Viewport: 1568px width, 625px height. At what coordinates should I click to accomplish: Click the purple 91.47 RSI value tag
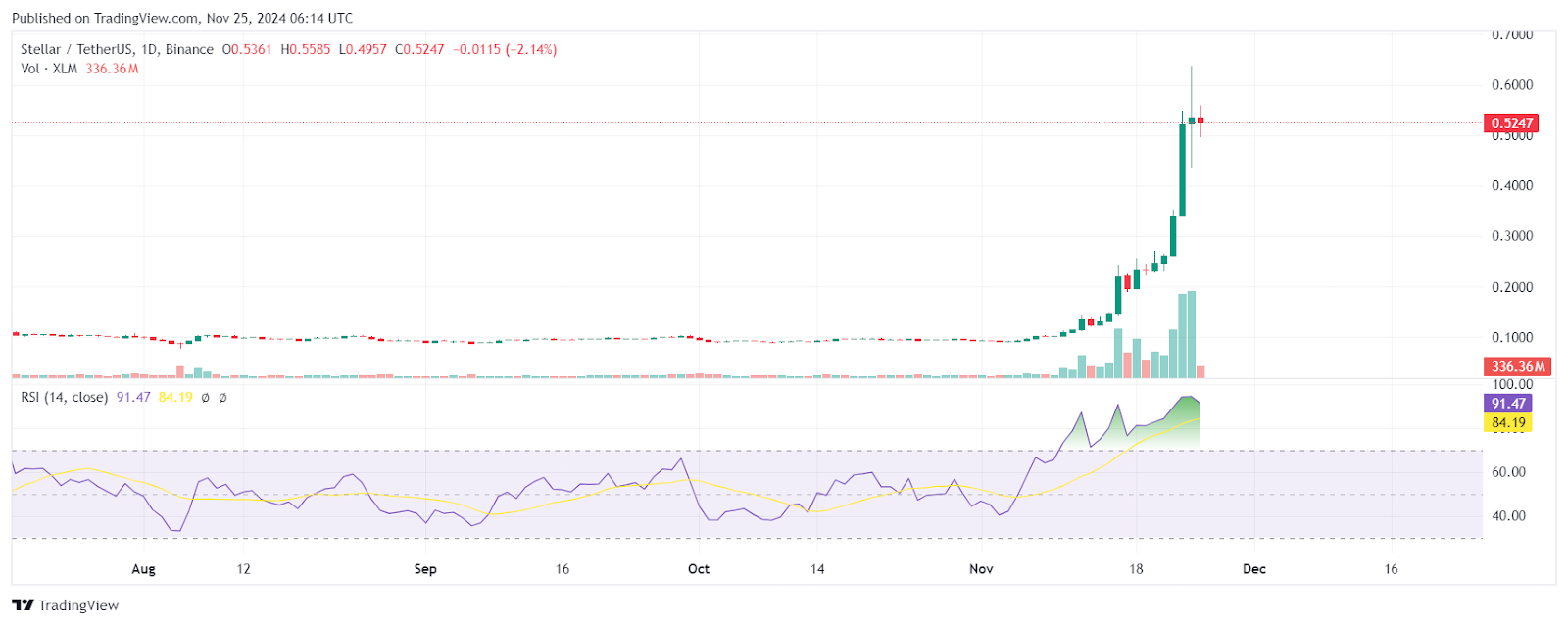coord(1508,404)
